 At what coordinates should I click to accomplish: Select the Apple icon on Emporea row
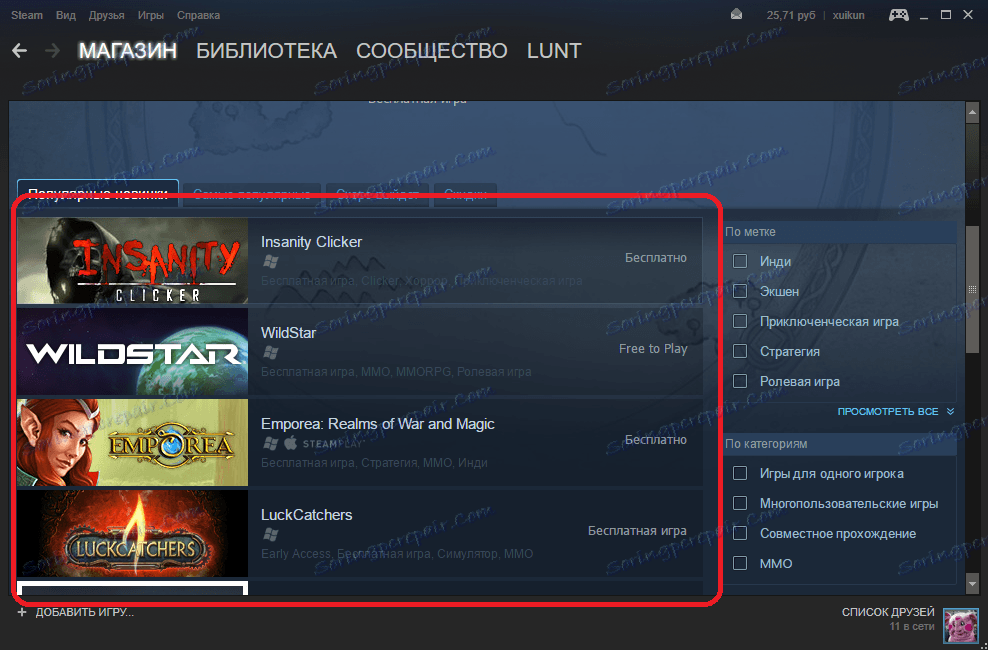[290, 441]
